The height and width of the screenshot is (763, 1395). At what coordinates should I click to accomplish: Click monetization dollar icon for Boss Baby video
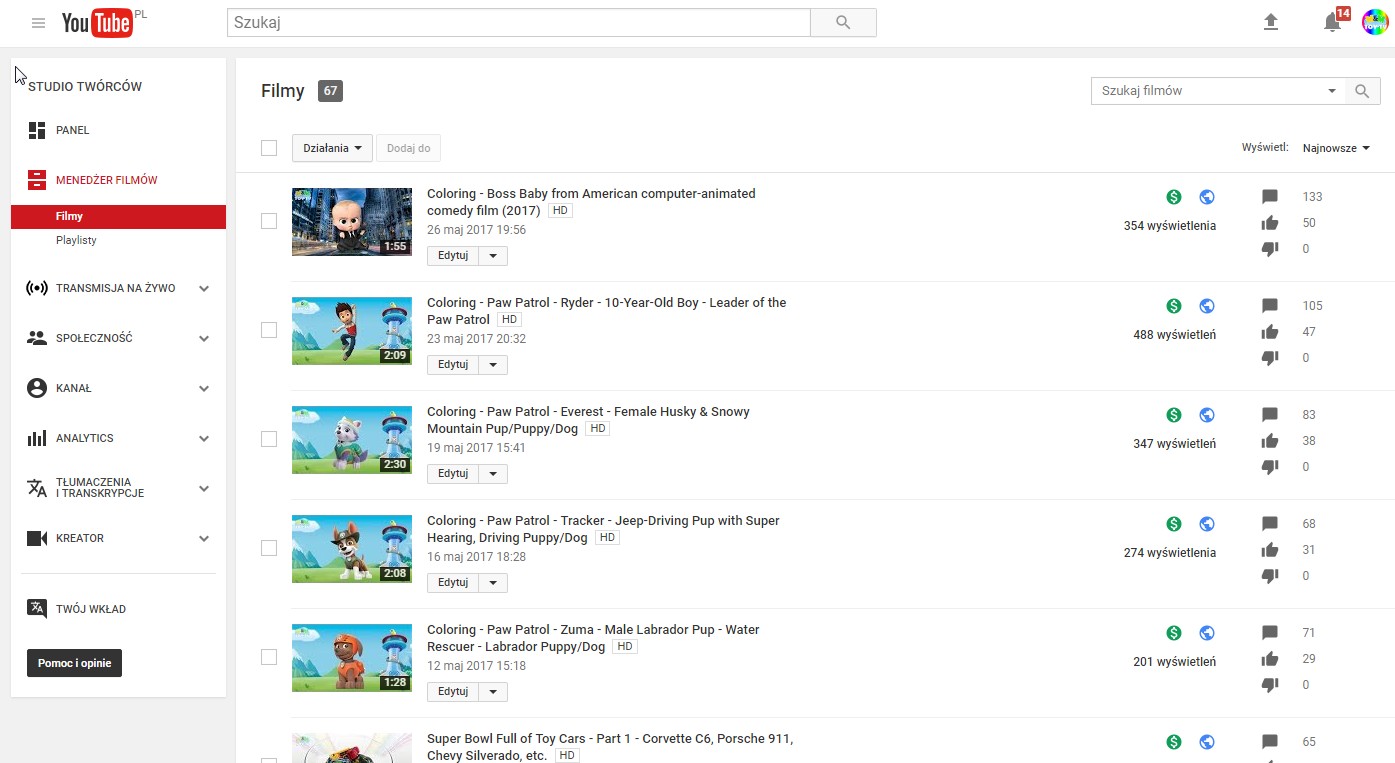(1174, 197)
